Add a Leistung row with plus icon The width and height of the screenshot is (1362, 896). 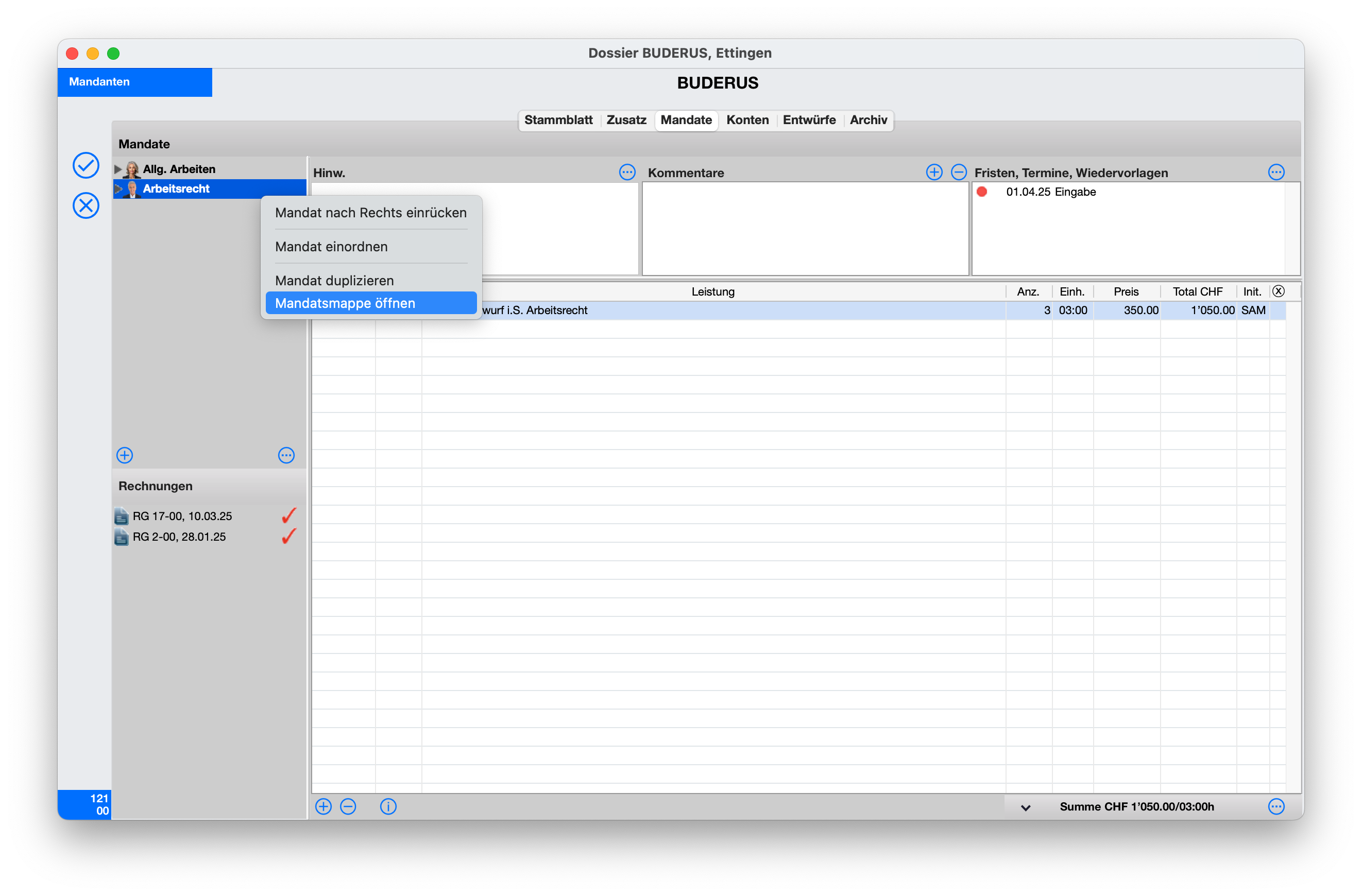(x=324, y=807)
